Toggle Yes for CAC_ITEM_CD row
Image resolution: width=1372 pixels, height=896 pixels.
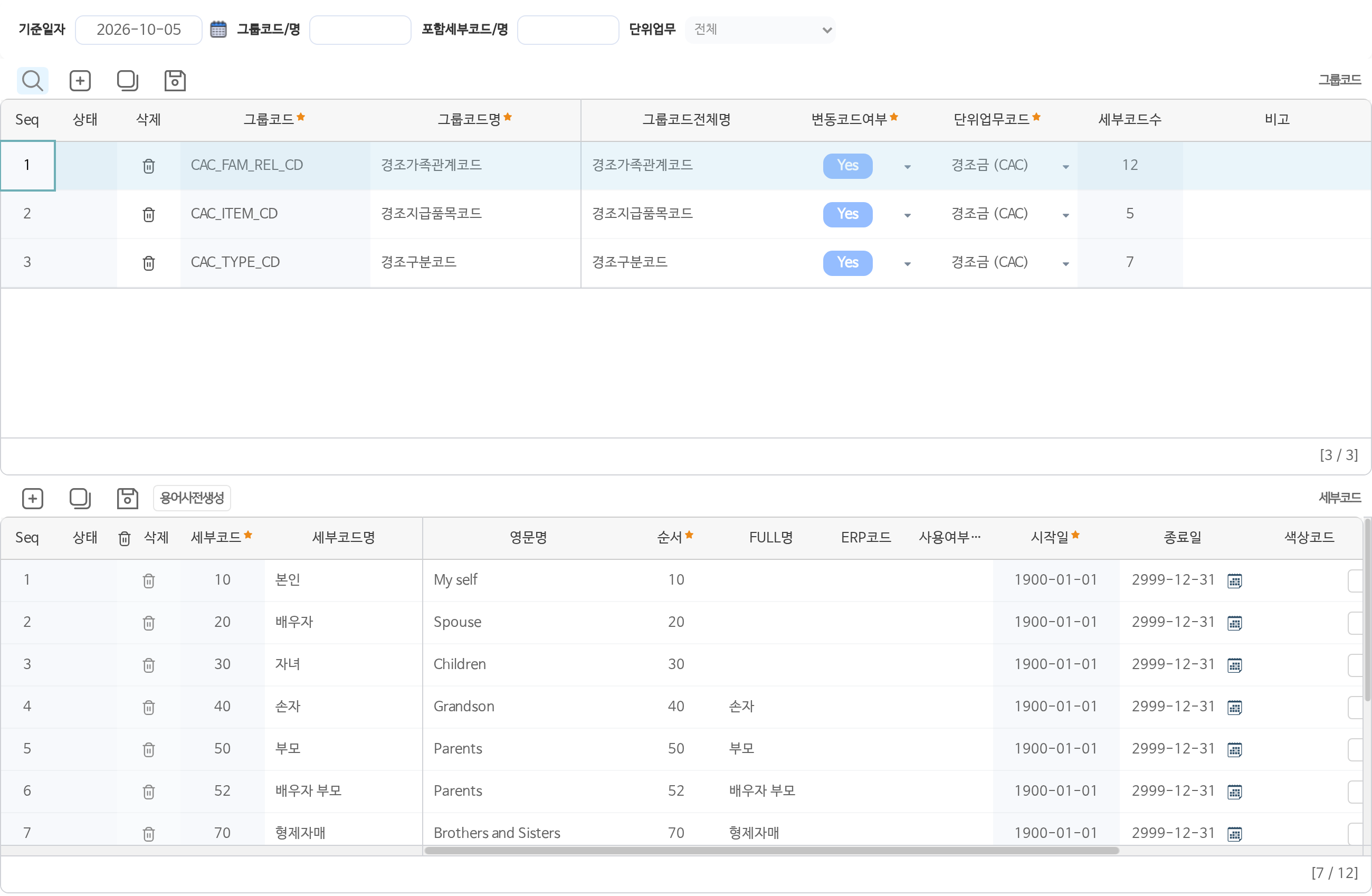coord(847,214)
